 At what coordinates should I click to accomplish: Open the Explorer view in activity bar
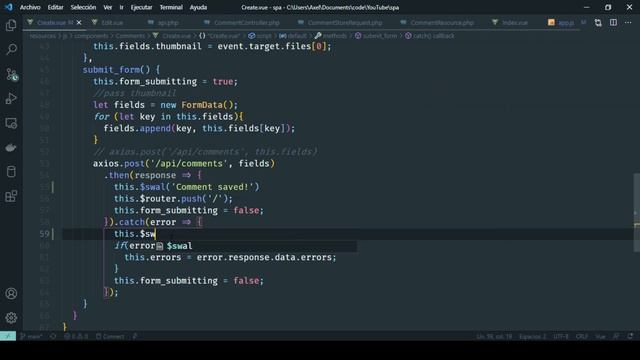pyautogui.click(x=11, y=25)
